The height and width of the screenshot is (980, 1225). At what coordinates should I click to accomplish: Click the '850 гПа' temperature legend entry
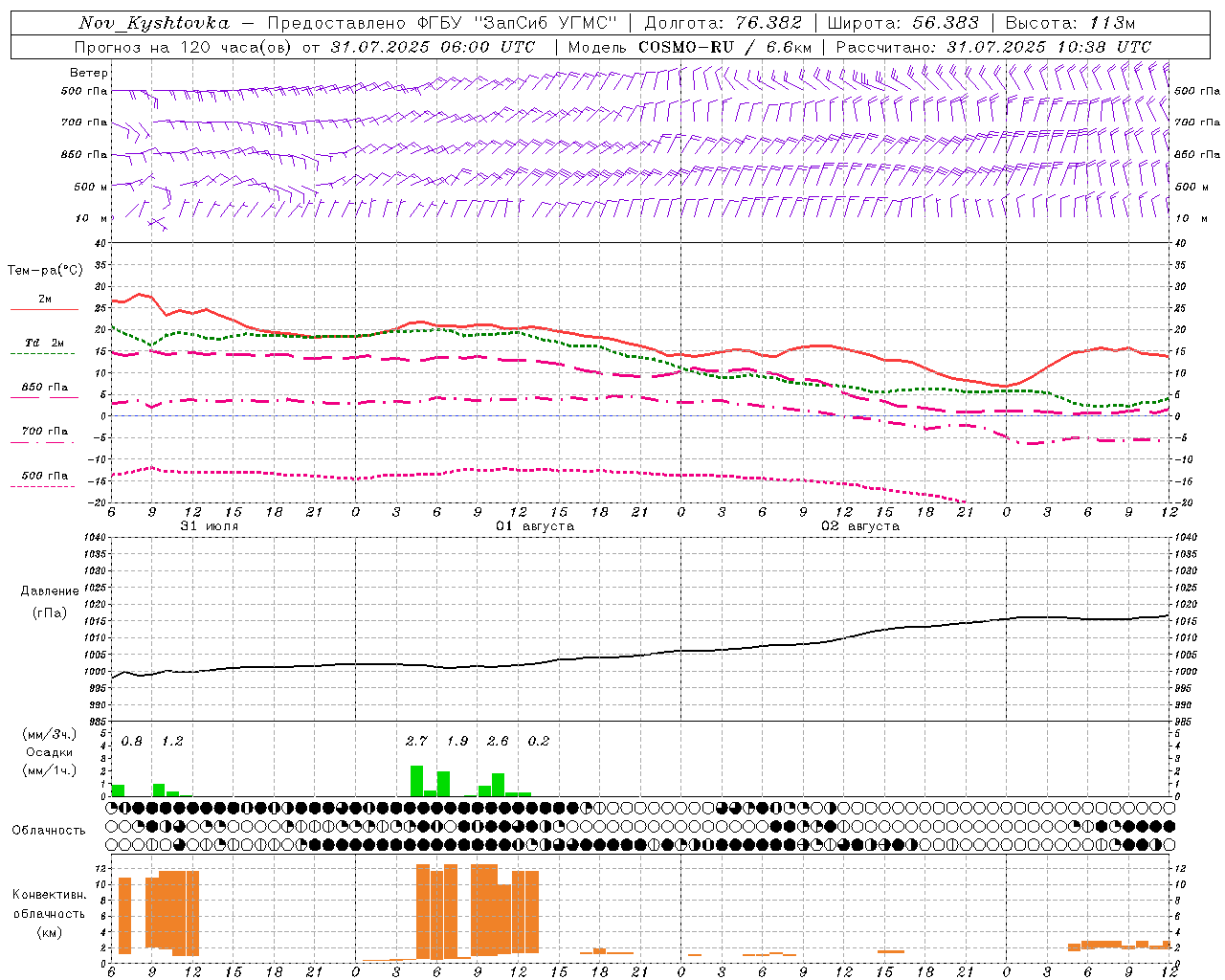pyautogui.click(x=44, y=388)
